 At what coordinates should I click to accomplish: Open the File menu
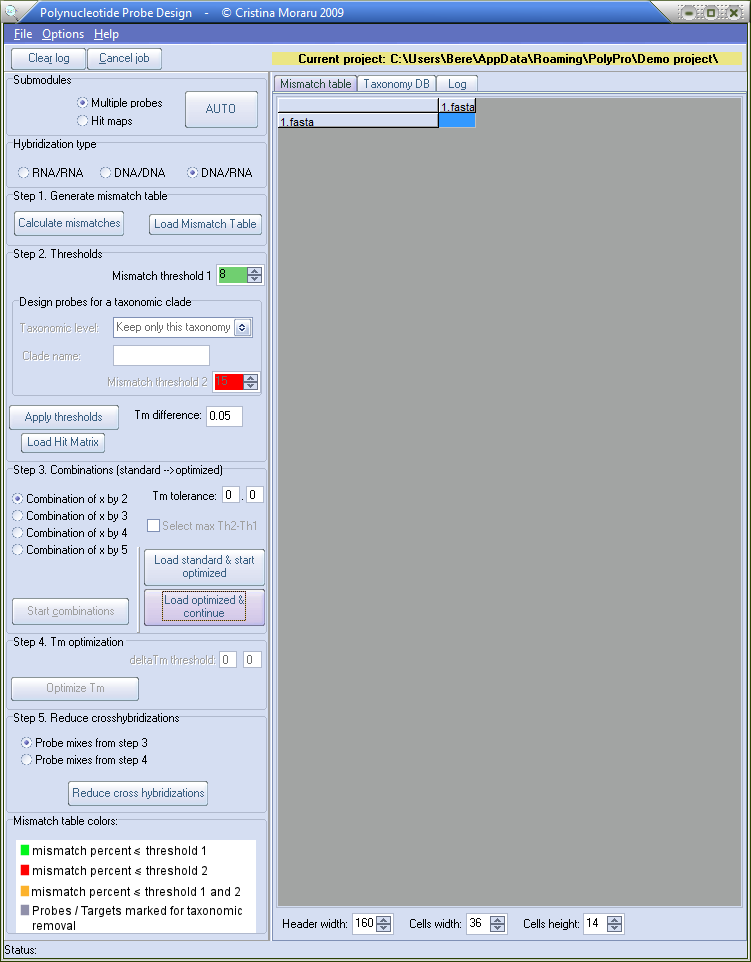[23, 34]
